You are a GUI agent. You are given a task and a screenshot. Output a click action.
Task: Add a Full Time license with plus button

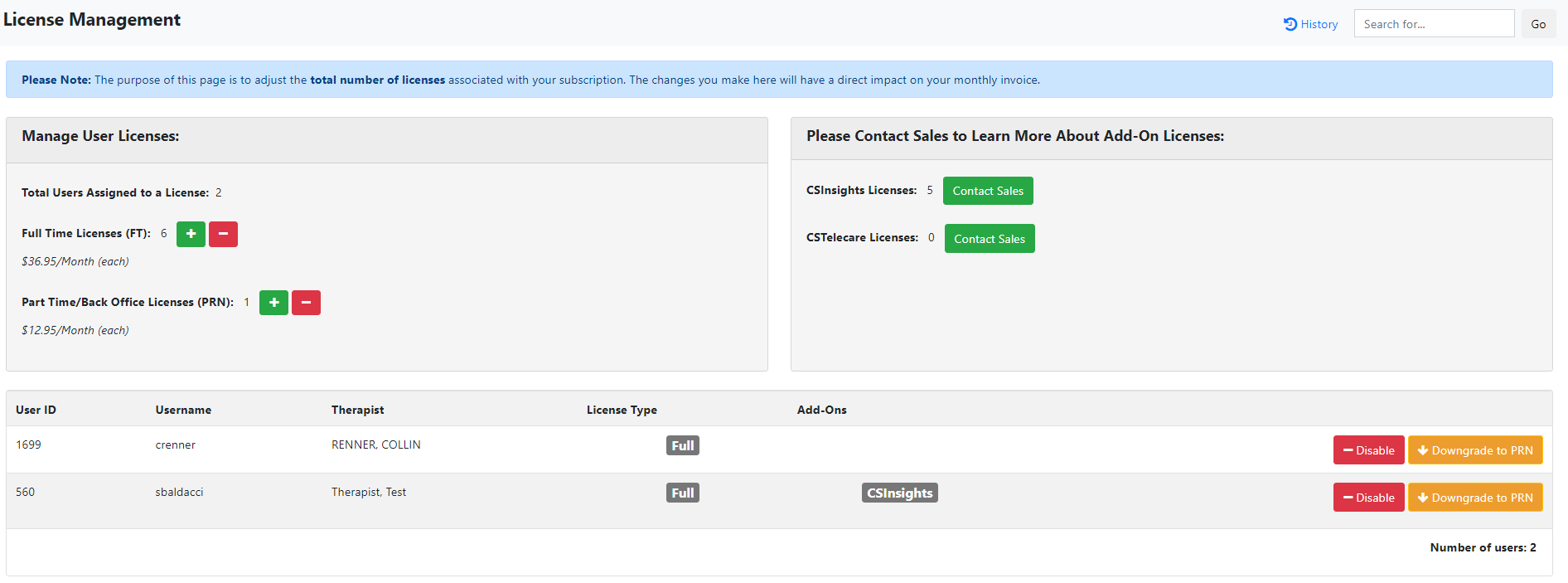pyautogui.click(x=191, y=234)
